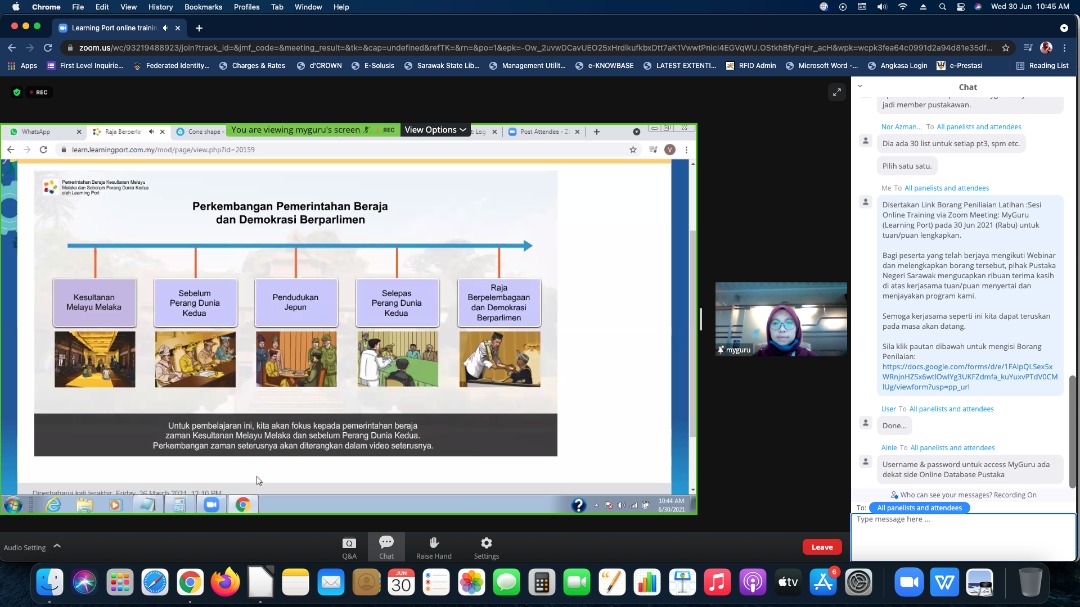The image size is (1080, 607).
Task: Leave the Zoom webinar
Action: click(822, 547)
